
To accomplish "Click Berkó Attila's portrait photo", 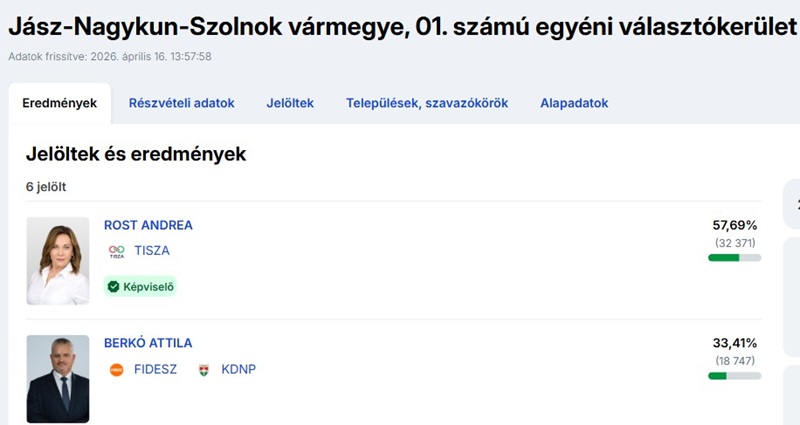I will (58, 379).
